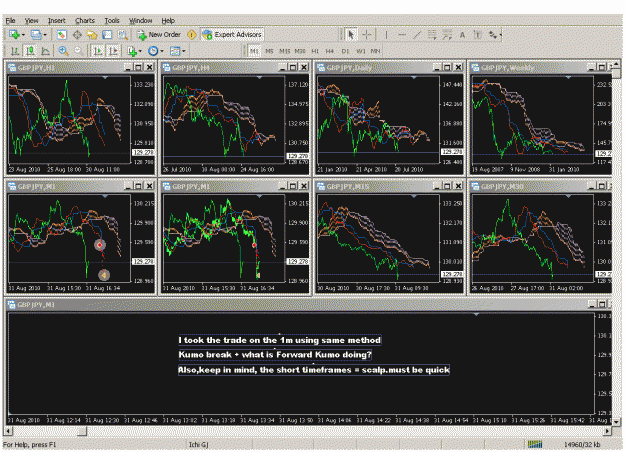Open the Navigator panel icon

point(92,35)
